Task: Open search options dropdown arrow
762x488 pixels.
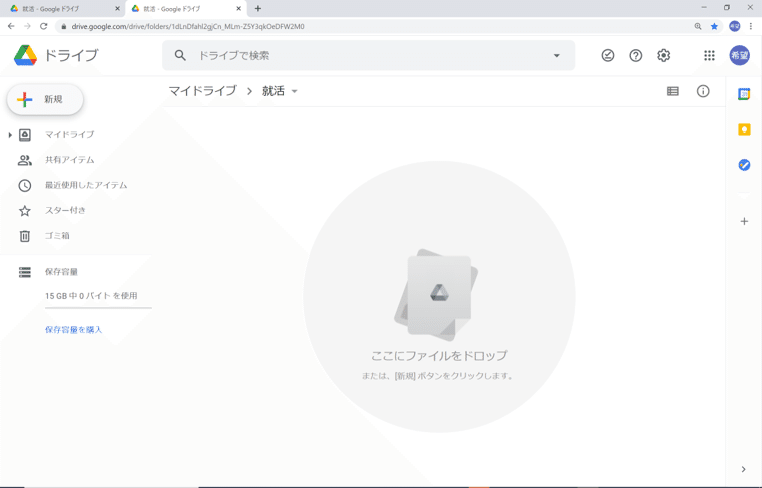Action: [556, 55]
